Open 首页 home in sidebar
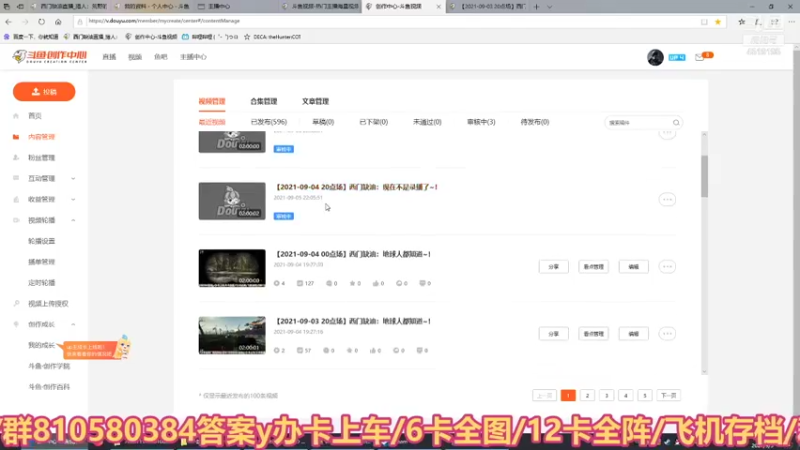Image resolution: width=800 pixels, height=450 pixels. (35, 116)
